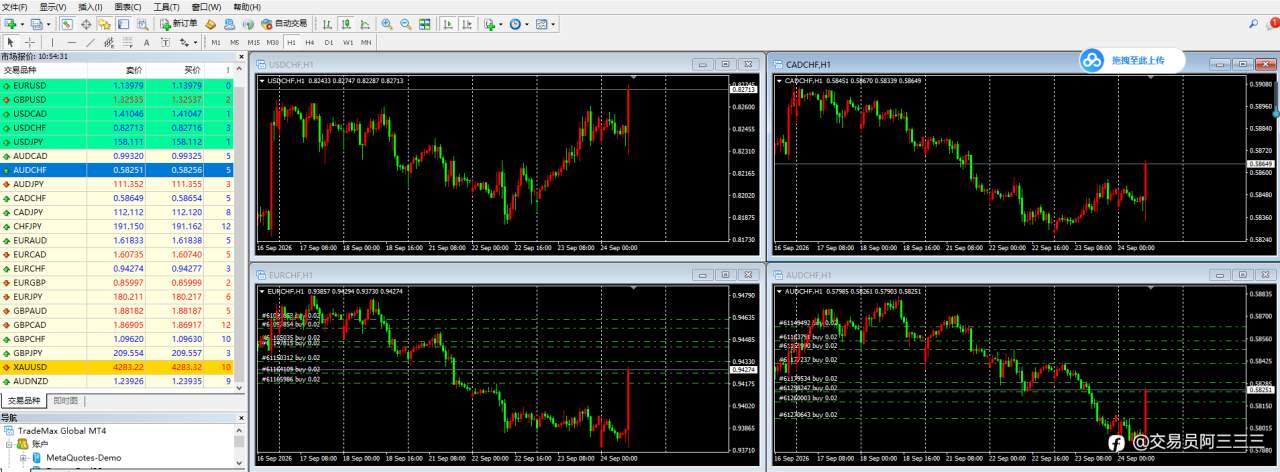Switch to M30 timeframe
The height and width of the screenshot is (472, 1280).
tap(273, 42)
